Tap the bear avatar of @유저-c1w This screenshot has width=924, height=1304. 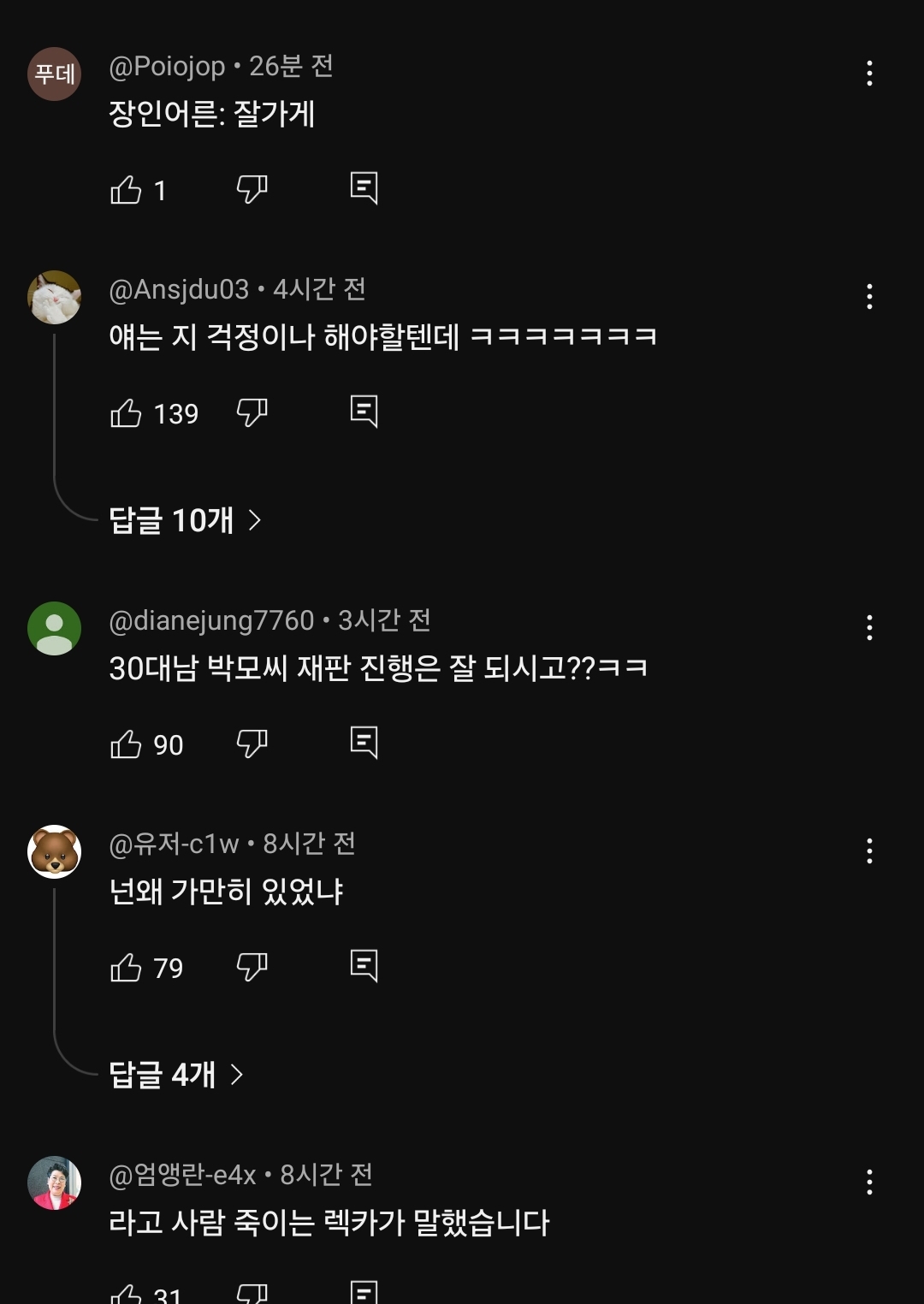pyautogui.click(x=55, y=851)
